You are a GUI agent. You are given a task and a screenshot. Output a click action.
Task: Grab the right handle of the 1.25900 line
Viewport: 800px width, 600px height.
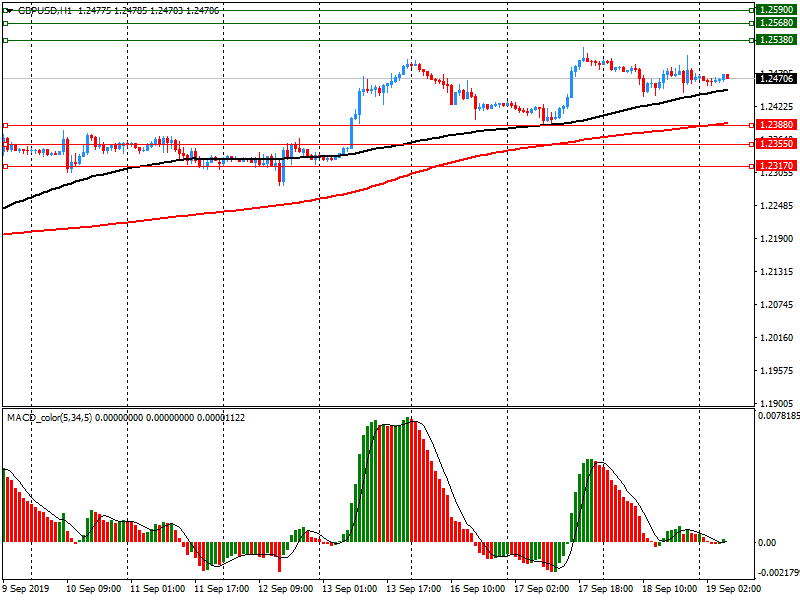752,10
